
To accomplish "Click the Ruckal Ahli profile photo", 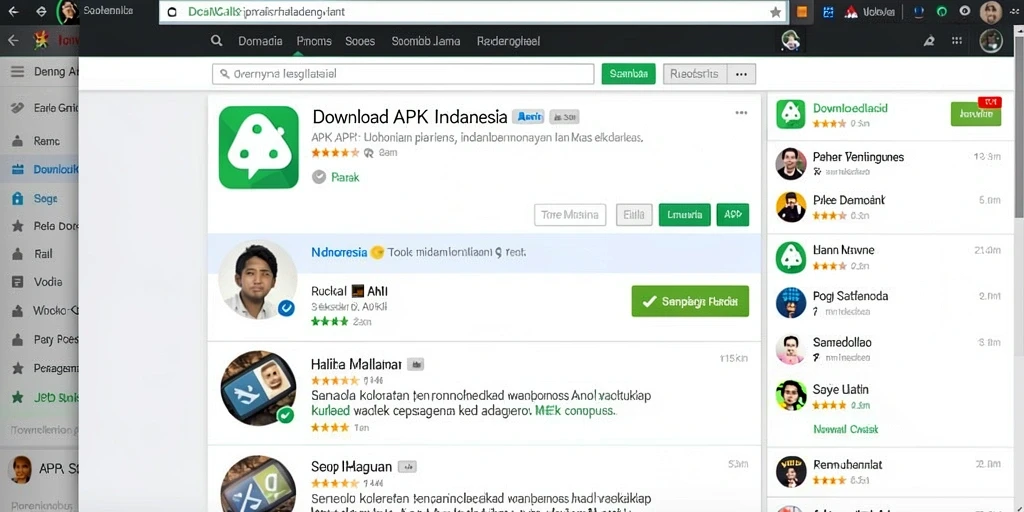I will pos(257,279).
